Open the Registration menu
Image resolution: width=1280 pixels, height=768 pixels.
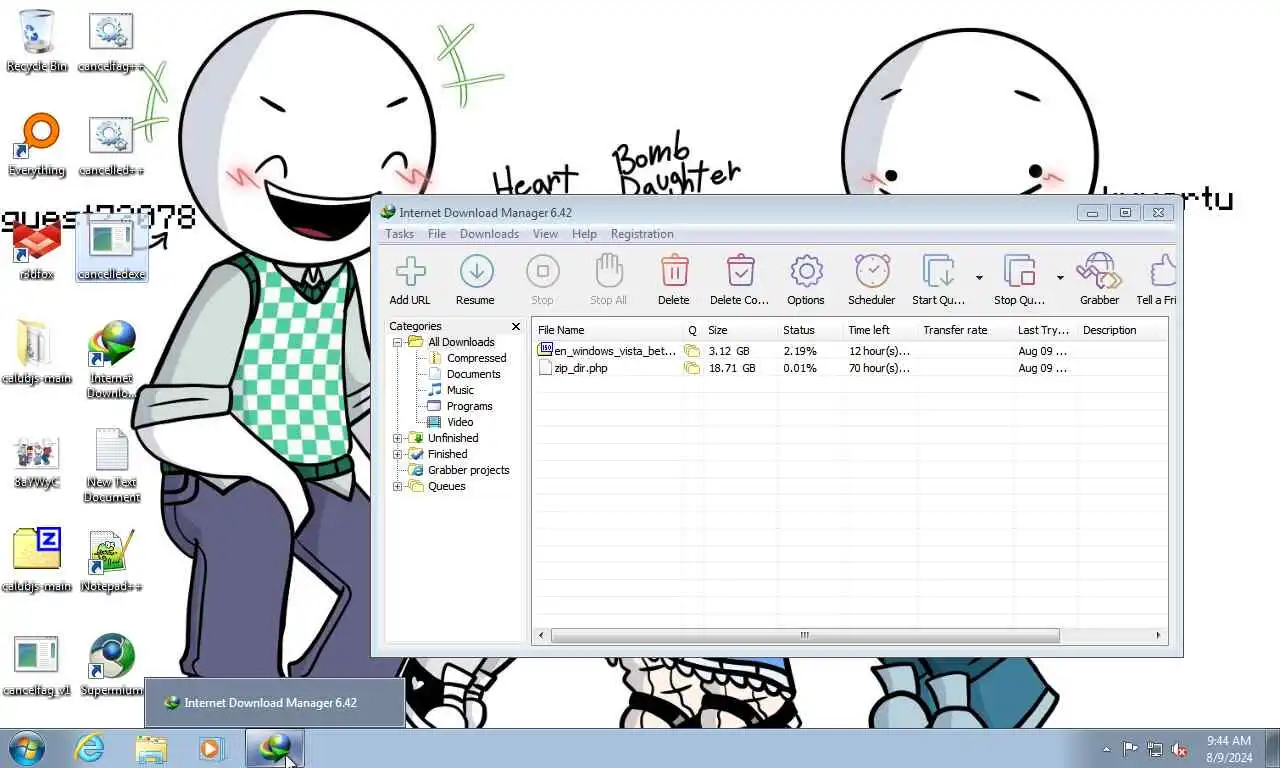(x=642, y=234)
